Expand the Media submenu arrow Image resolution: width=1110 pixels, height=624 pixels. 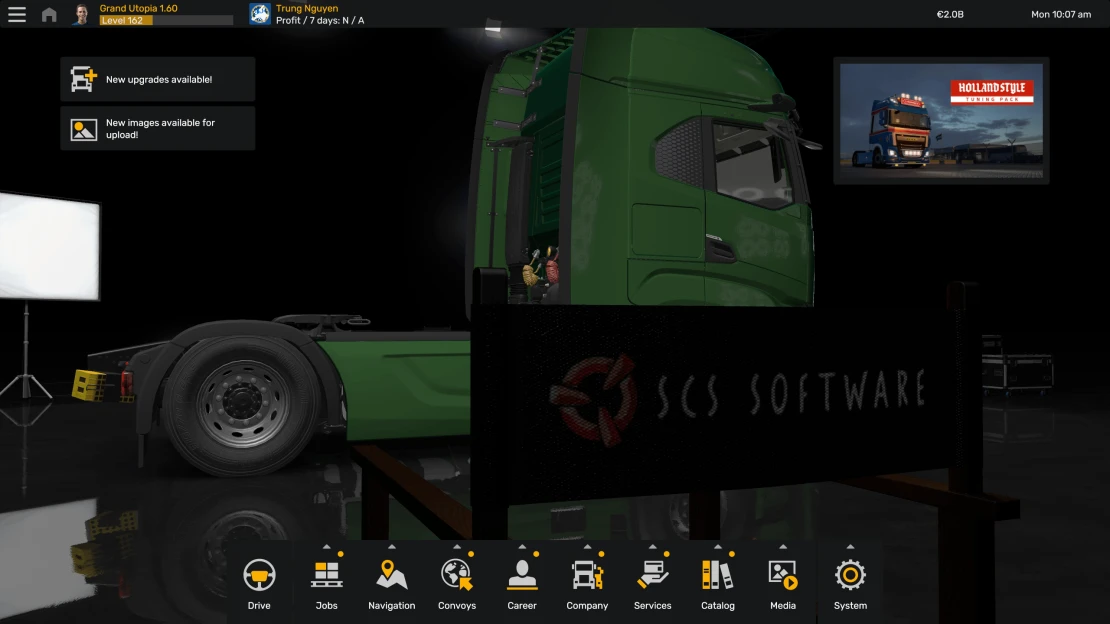(782, 547)
